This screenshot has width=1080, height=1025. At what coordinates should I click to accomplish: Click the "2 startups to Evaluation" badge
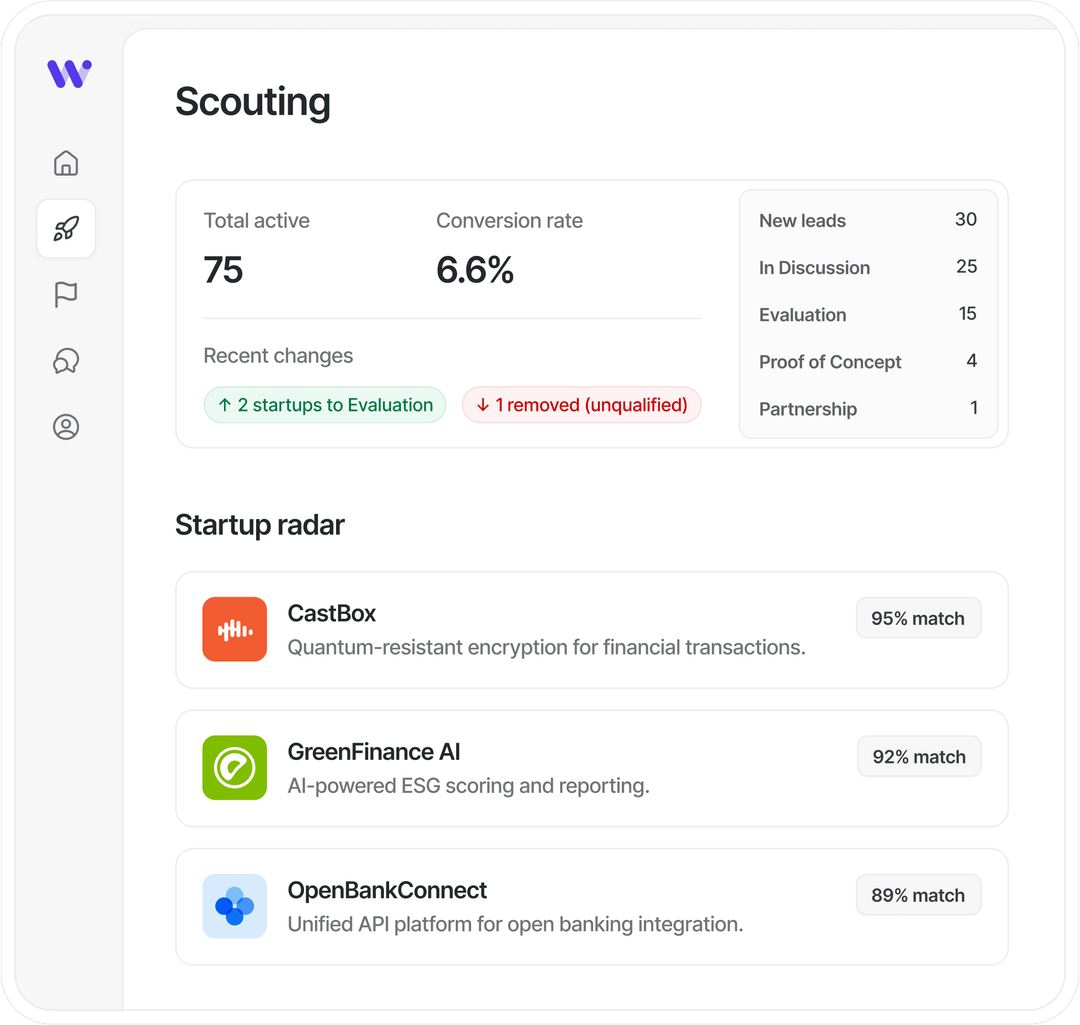[325, 405]
